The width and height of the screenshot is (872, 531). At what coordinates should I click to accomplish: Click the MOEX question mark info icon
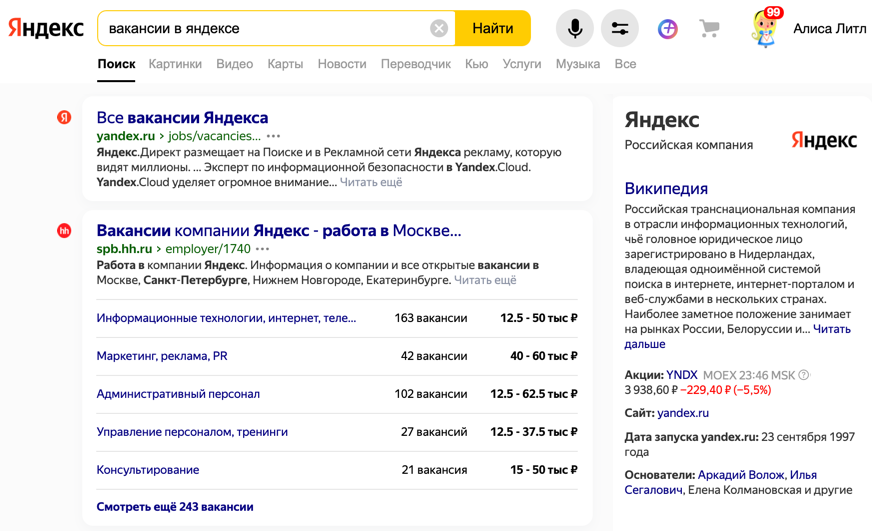tap(804, 376)
